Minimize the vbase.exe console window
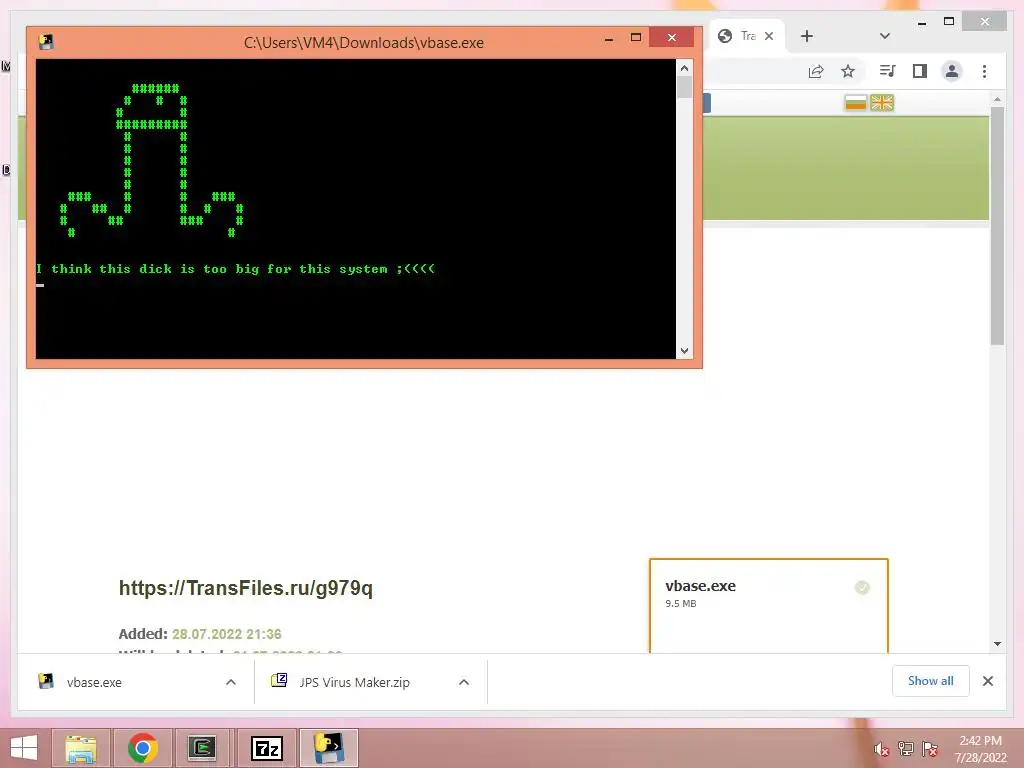 coord(609,38)
